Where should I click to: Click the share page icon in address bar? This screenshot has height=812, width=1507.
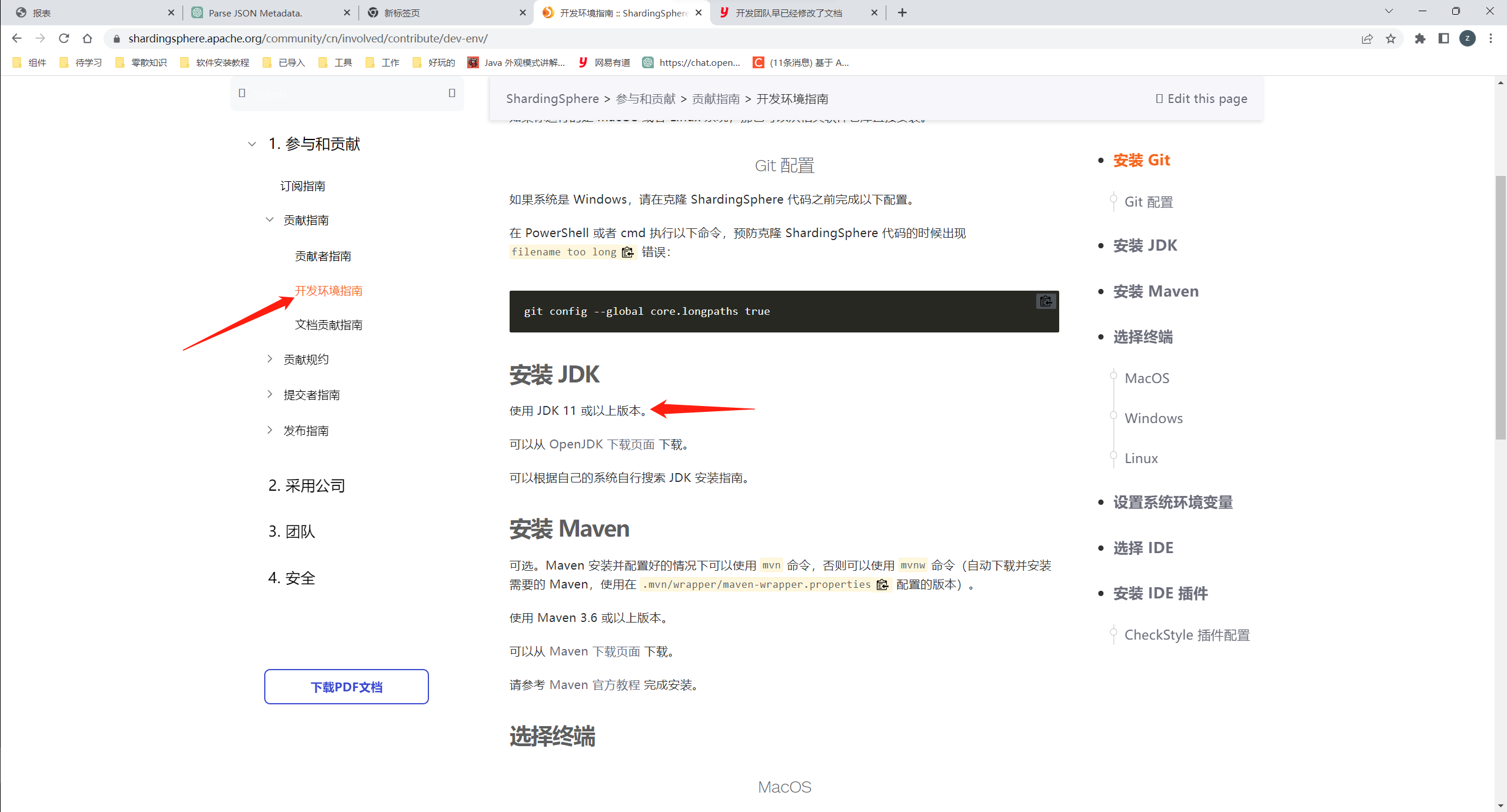1367,39
